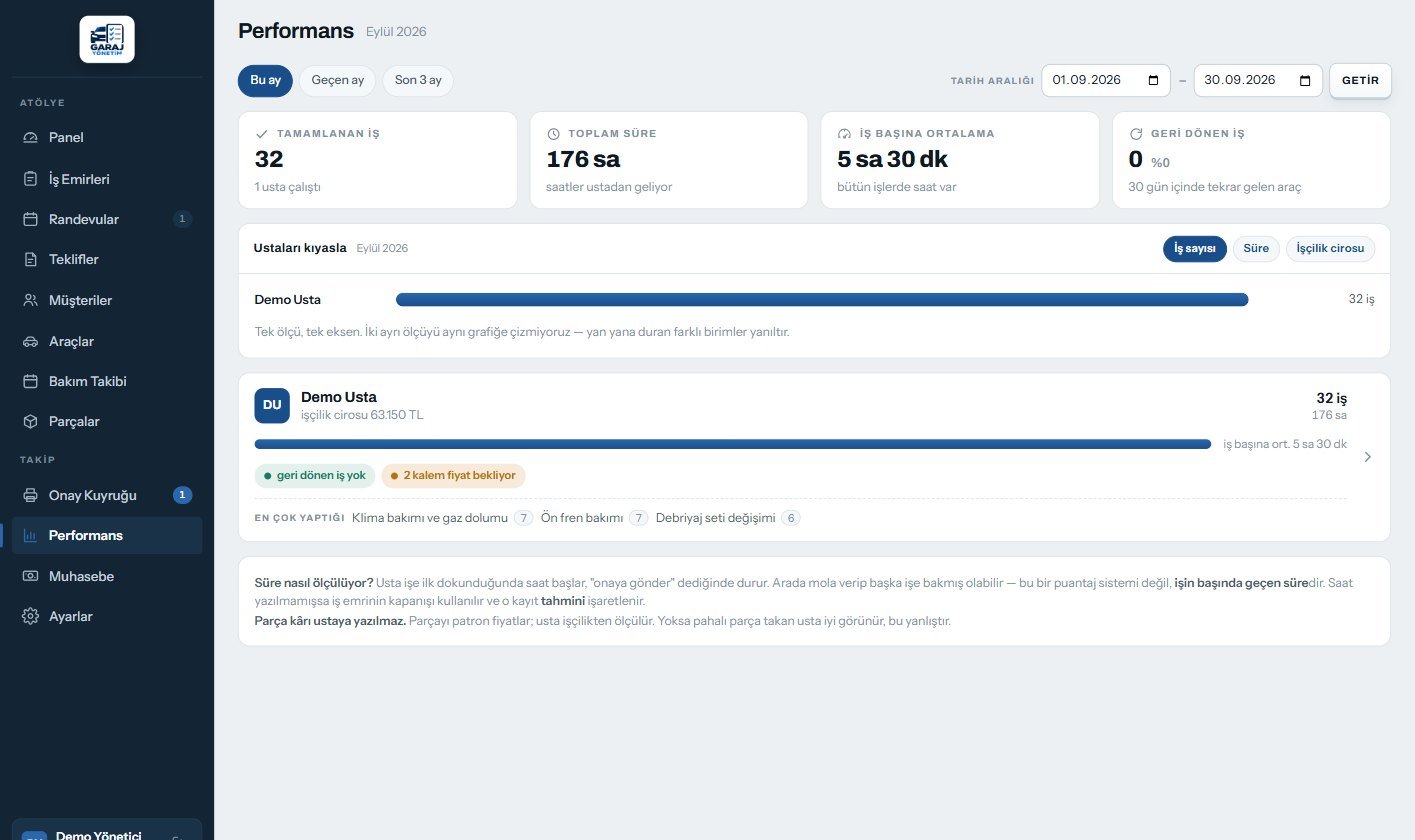1415x840 pixels.
Task: Click the GETİR button
Action: pos(1360,80)
